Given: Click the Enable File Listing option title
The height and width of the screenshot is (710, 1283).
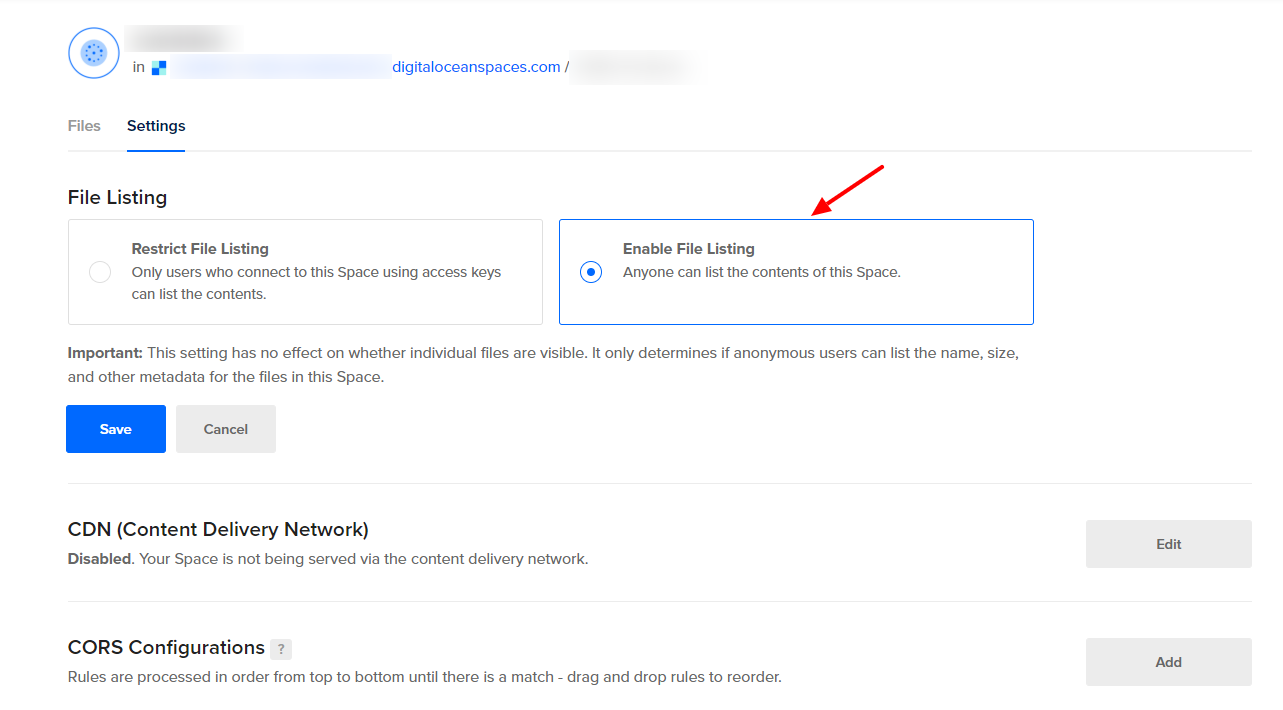Looking at the screenshot, I should point(688,249).
